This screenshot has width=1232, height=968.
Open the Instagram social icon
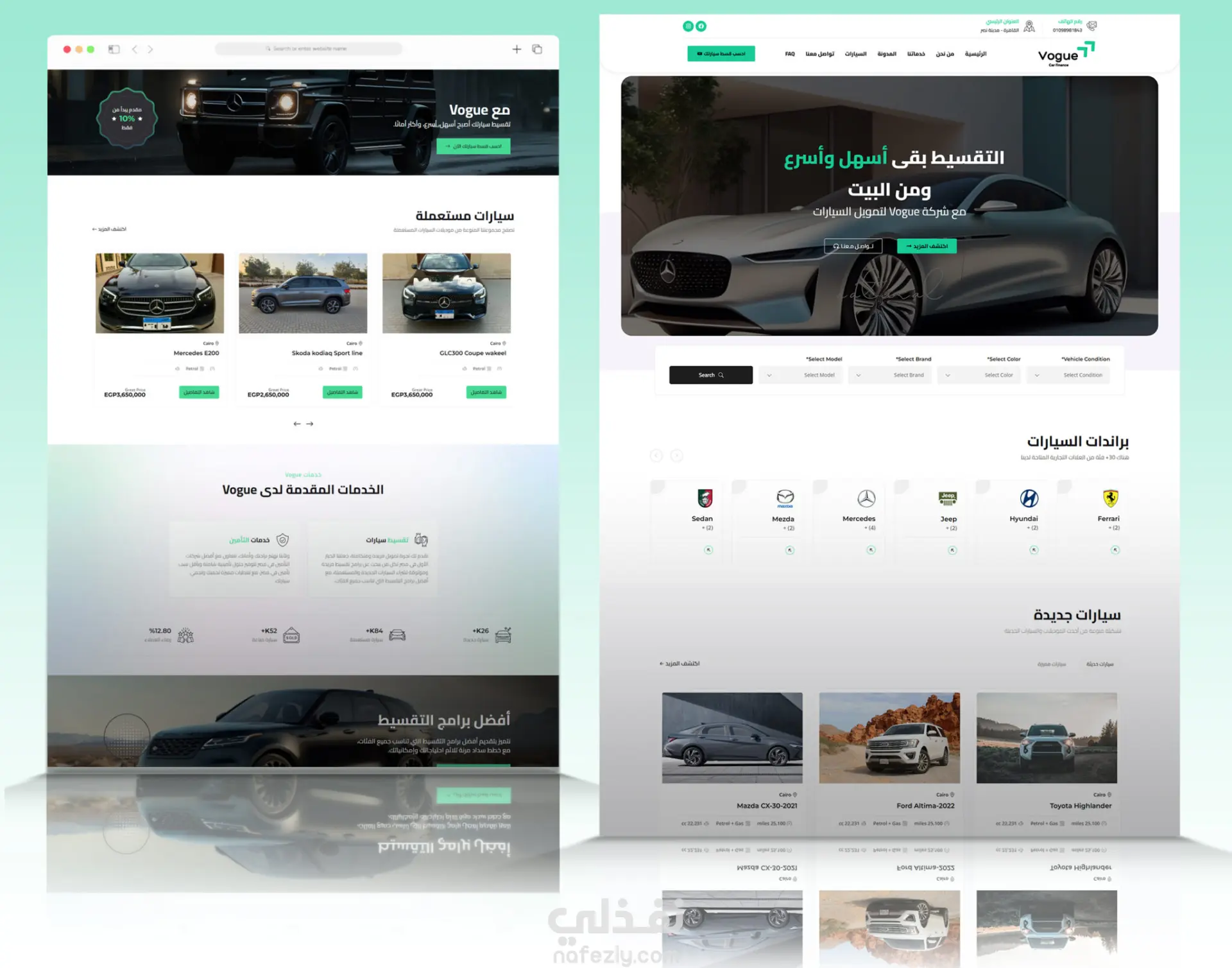[x=688, y=26]
